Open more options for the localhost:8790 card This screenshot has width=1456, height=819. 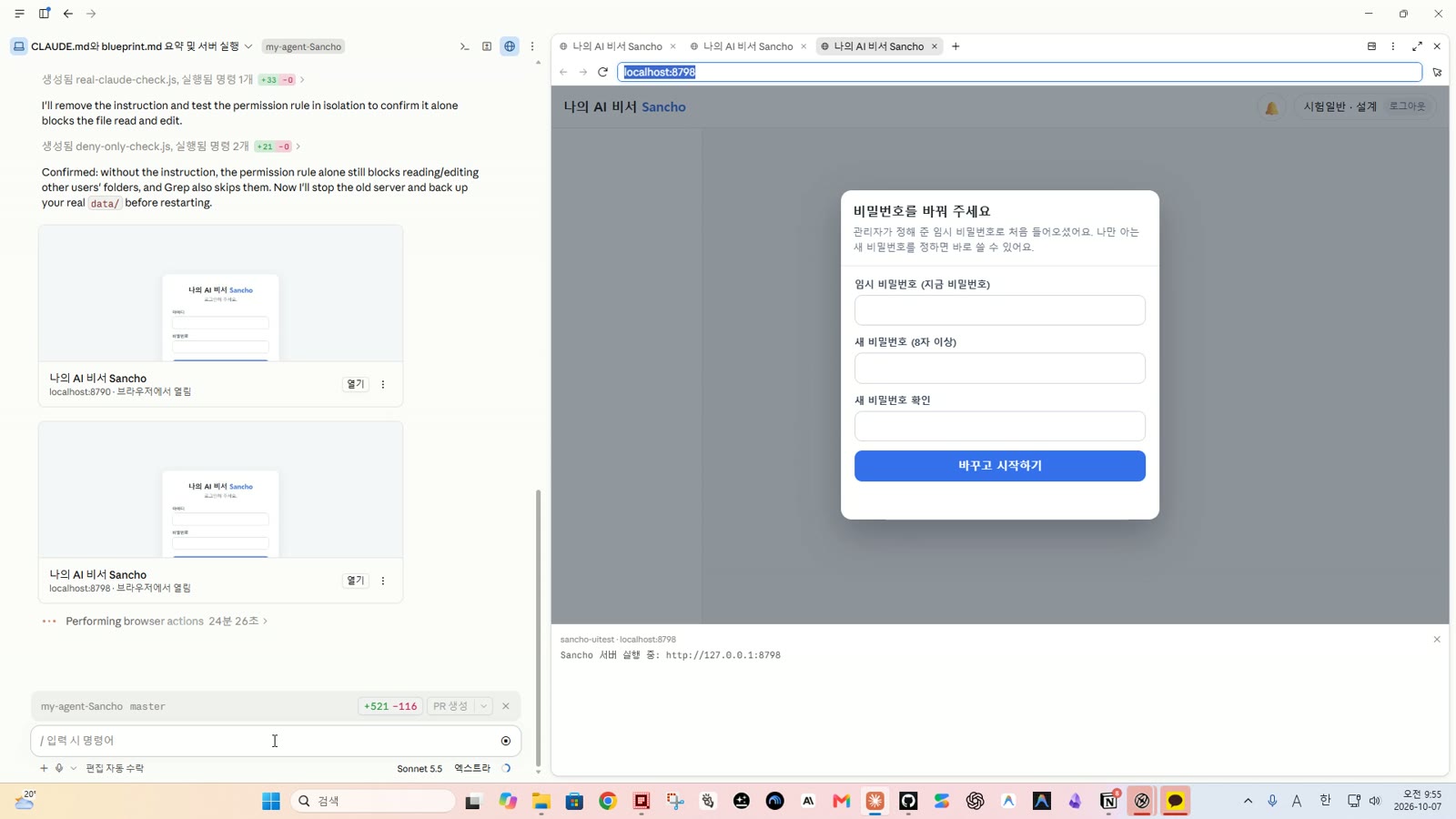pos(383,384)
